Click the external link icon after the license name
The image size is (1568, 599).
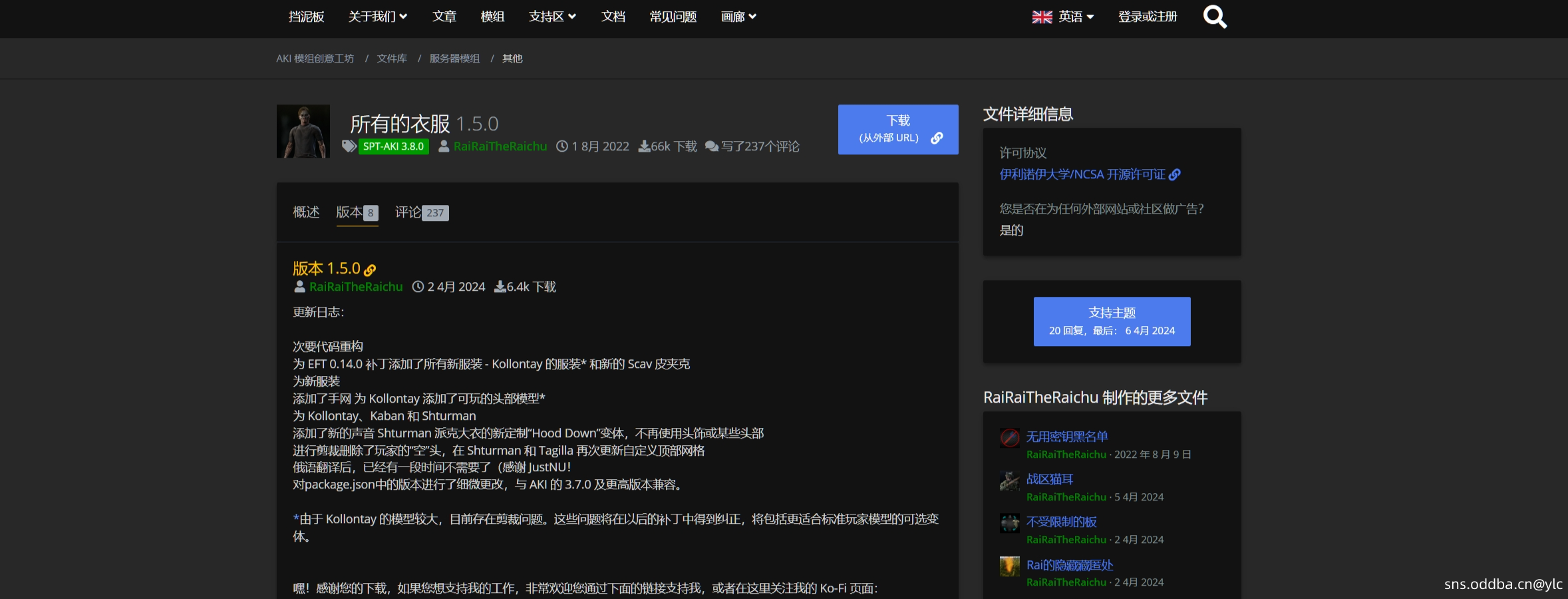coord(1175,174)
